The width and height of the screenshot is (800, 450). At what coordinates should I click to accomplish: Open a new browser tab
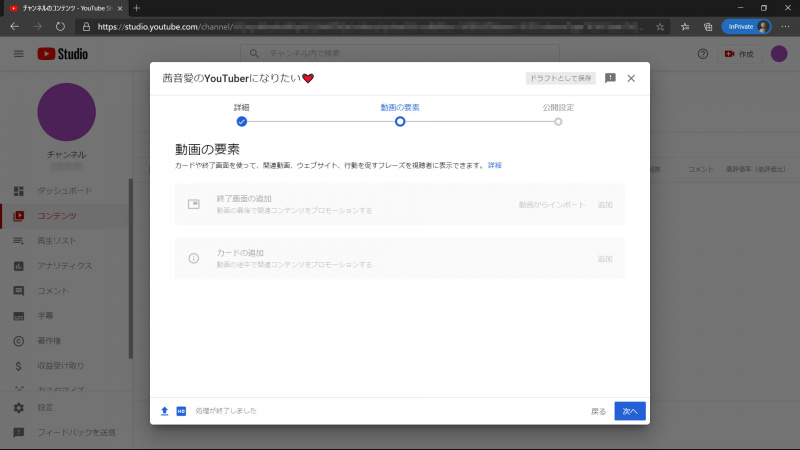coord(136,8)
